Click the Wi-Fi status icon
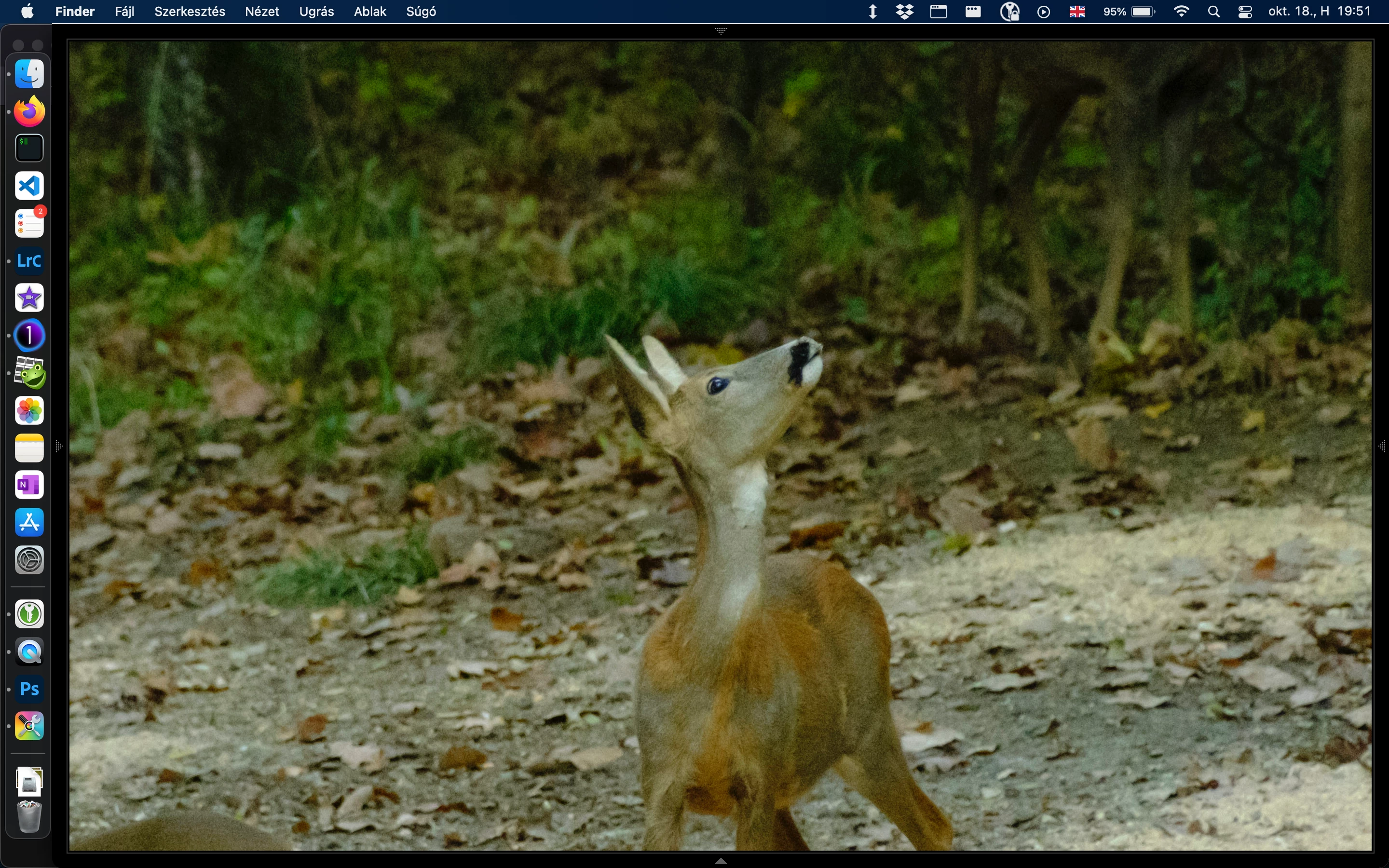The image size is (1389, 868). click(1182, 12)
